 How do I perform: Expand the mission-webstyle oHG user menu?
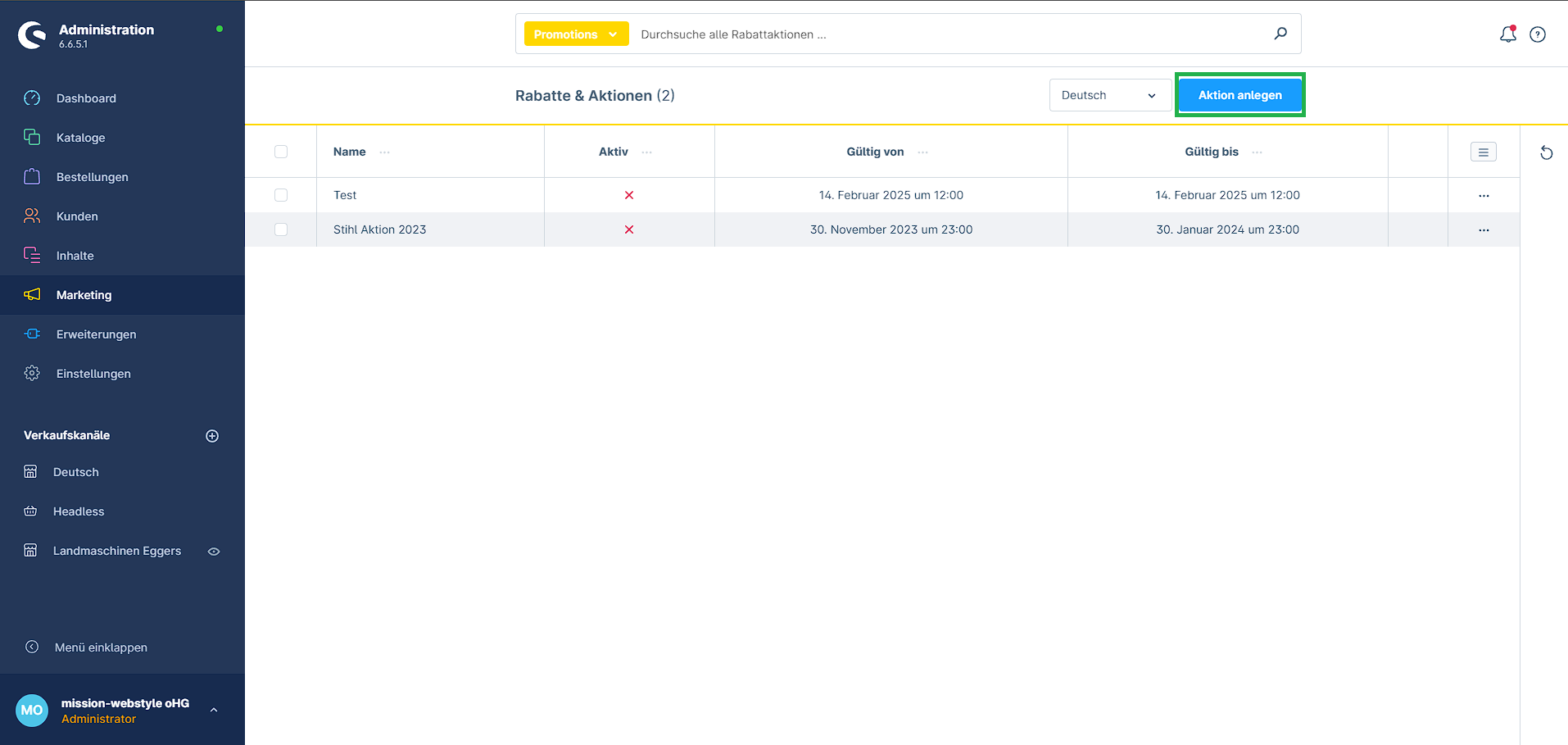coord(214,710)
